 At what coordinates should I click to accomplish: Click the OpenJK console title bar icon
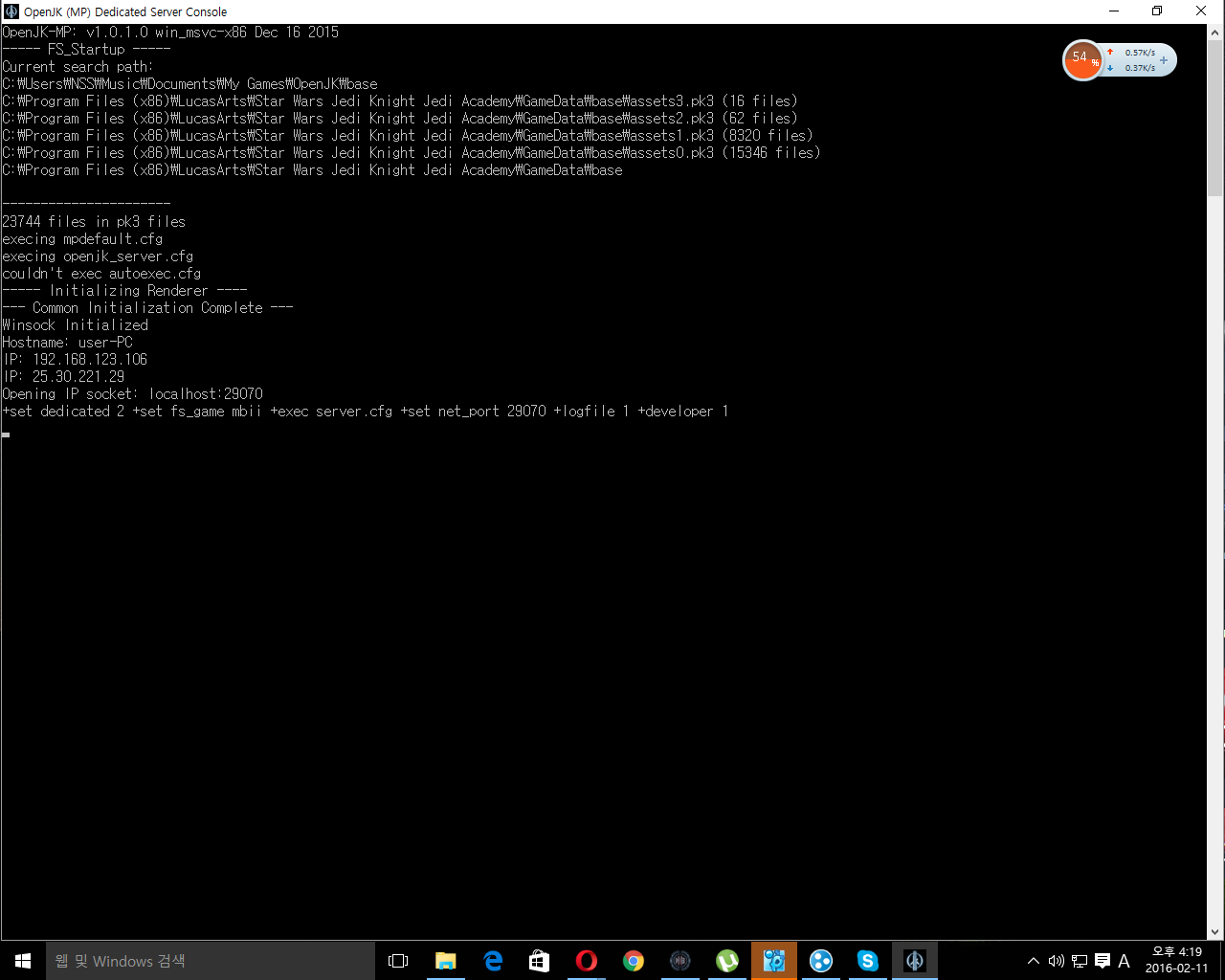[11, 11]
